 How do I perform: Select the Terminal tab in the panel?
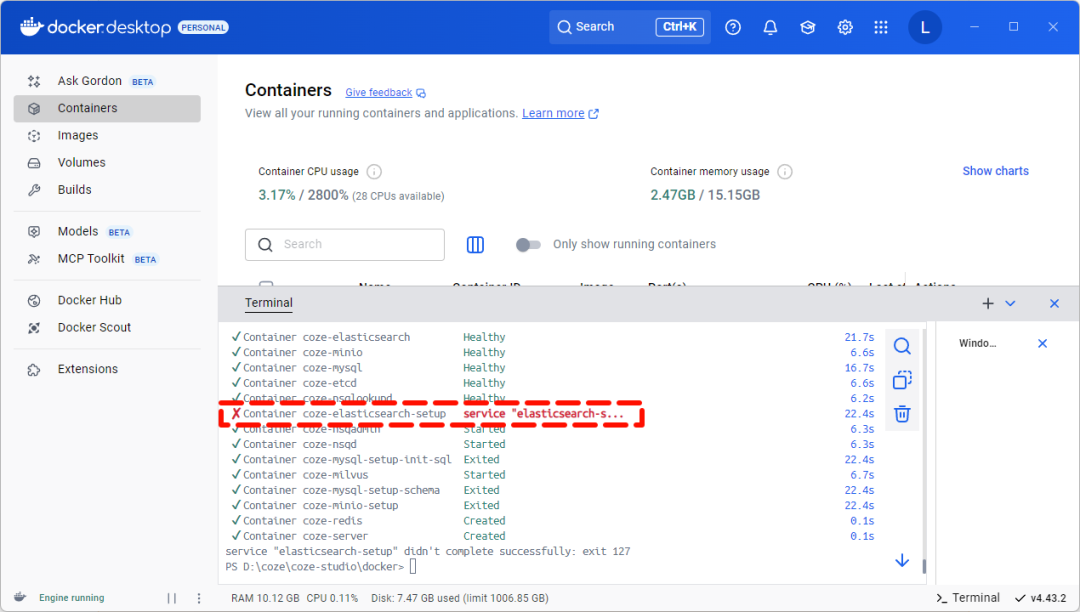click(269, 303)
